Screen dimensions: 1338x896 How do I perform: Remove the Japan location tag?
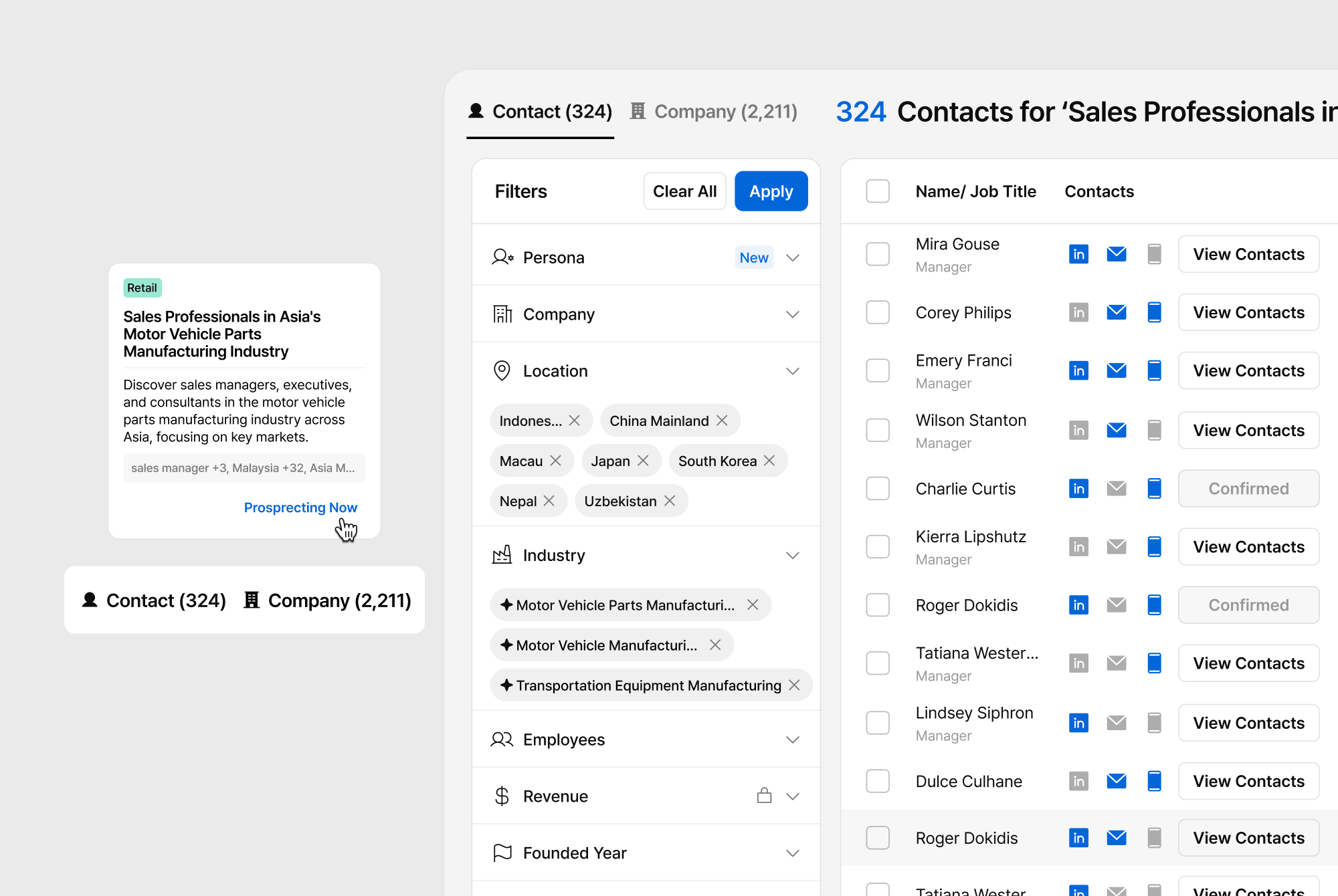643,461
